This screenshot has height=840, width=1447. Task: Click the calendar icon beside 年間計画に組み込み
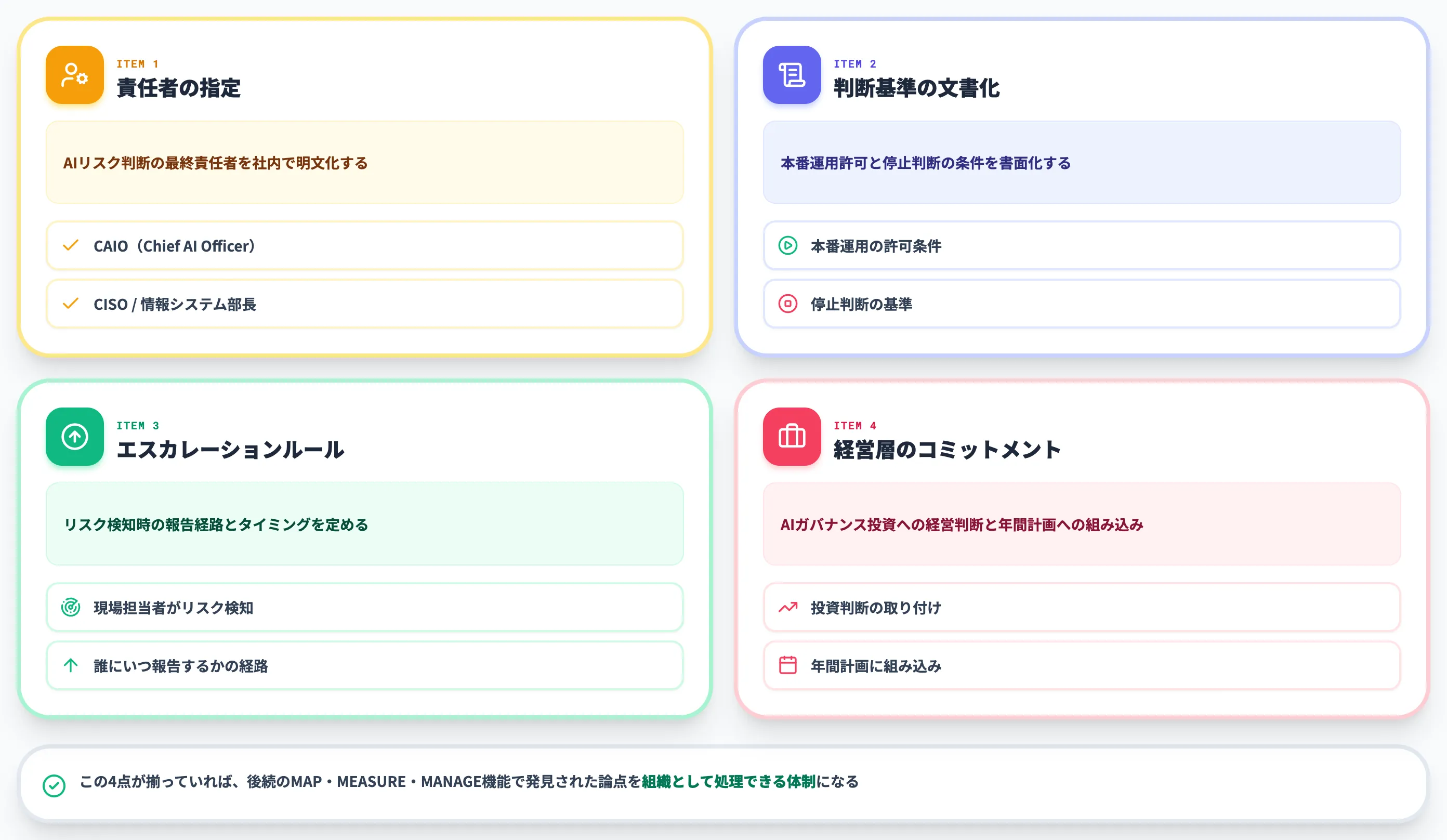tap(788, 665)
